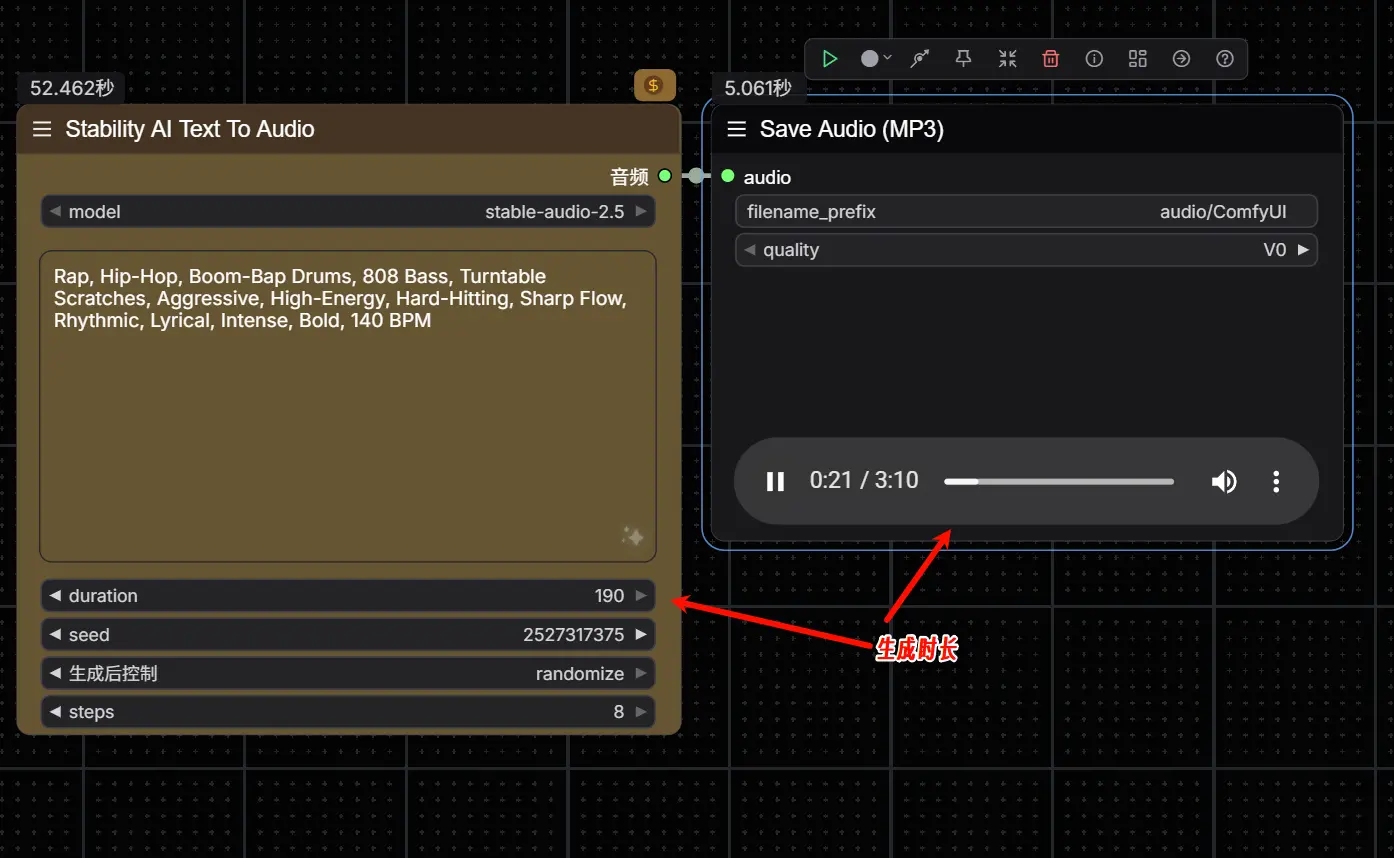The image size is (1394, 858).
Task: Click the circular arrow icon at toolbar right
Action: click(x=1181, y=58)
